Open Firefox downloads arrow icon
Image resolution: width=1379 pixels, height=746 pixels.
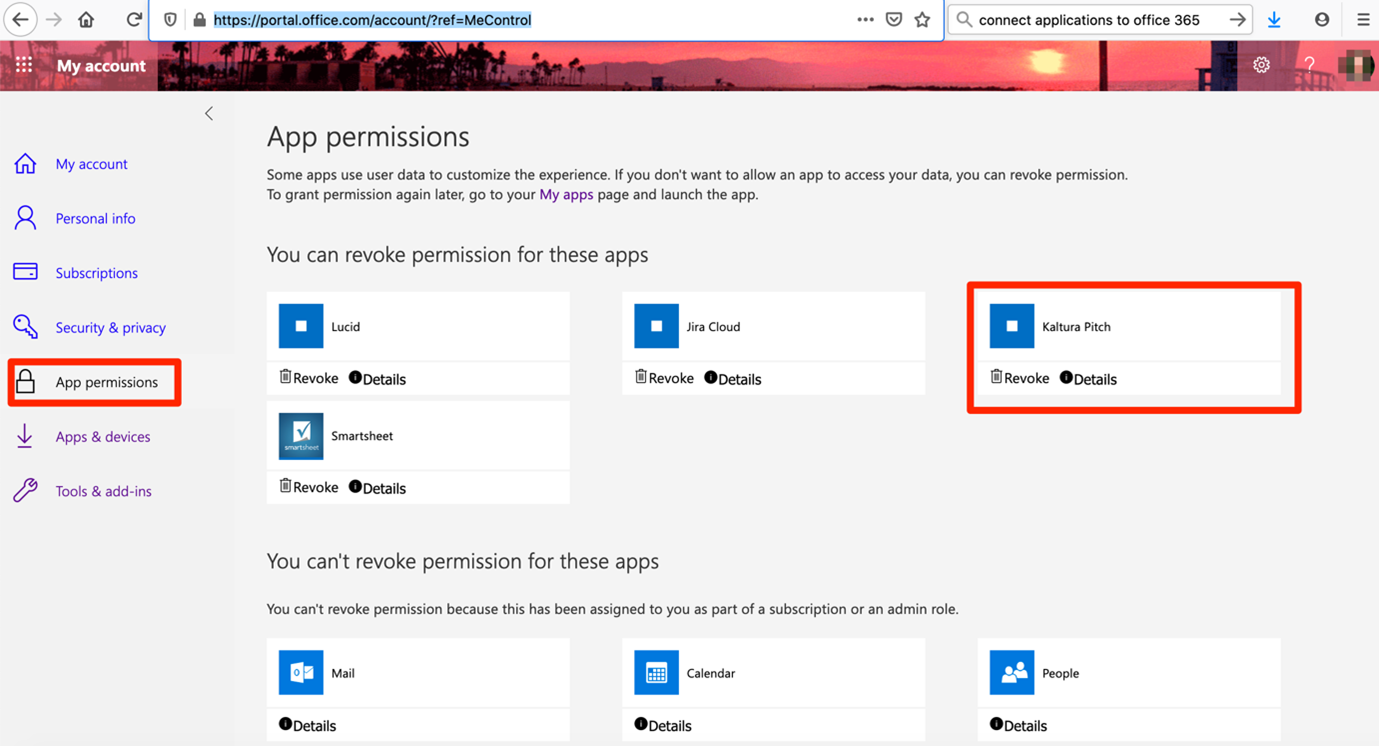coord(1274,20)
